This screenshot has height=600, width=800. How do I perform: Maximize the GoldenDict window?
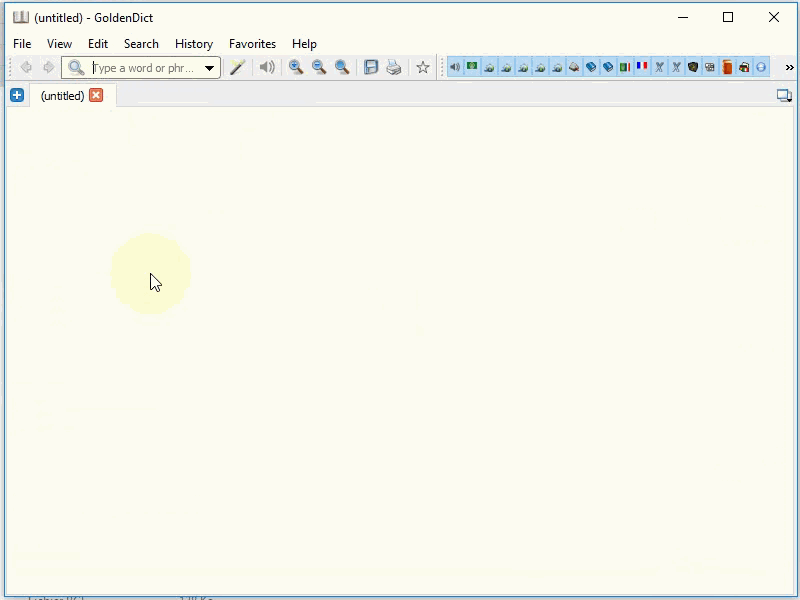[x=728, y=17]
